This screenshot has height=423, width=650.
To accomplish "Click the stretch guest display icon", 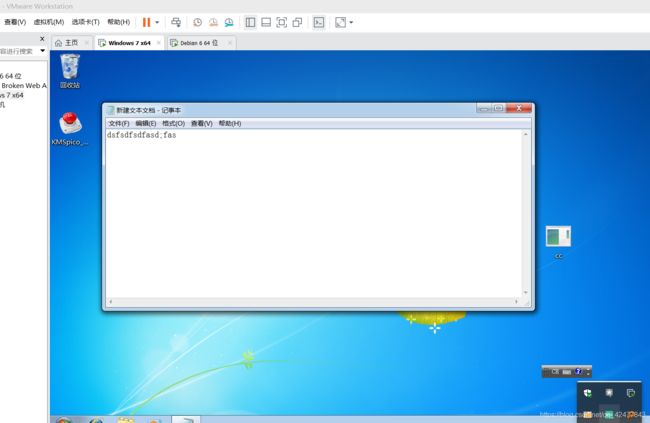I will coord(340,22).
